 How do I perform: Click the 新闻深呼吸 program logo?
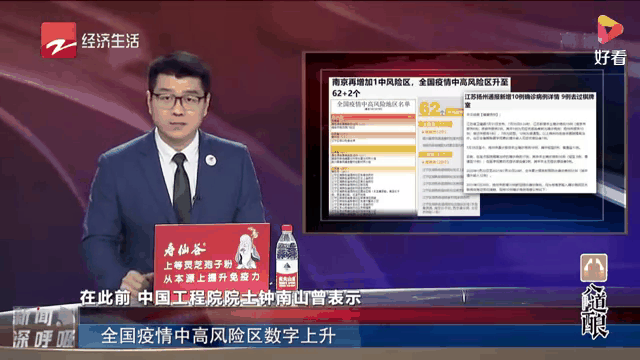pos(44,328)
